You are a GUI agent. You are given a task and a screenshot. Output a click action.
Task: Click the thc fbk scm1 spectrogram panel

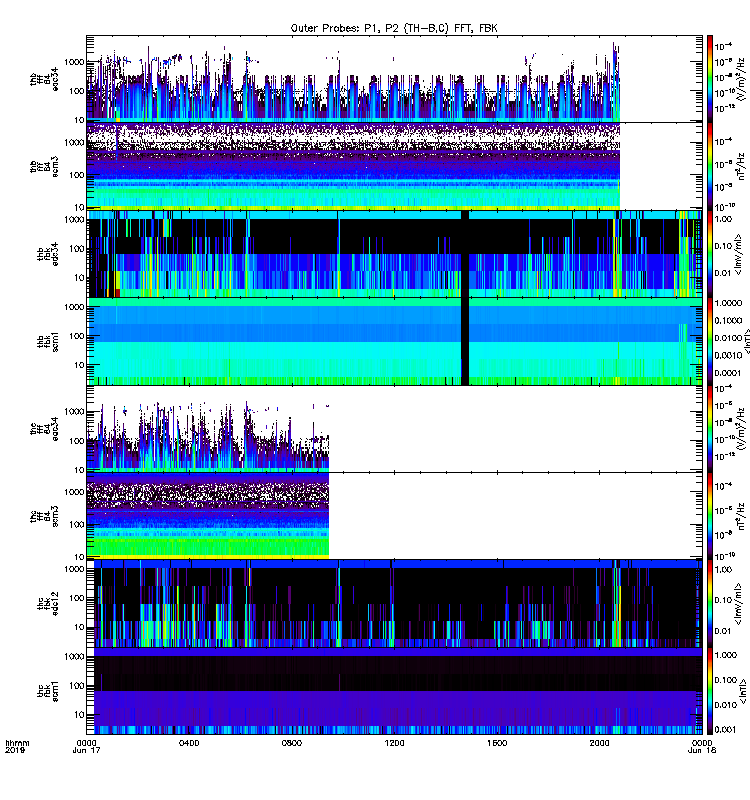[394, 691]
